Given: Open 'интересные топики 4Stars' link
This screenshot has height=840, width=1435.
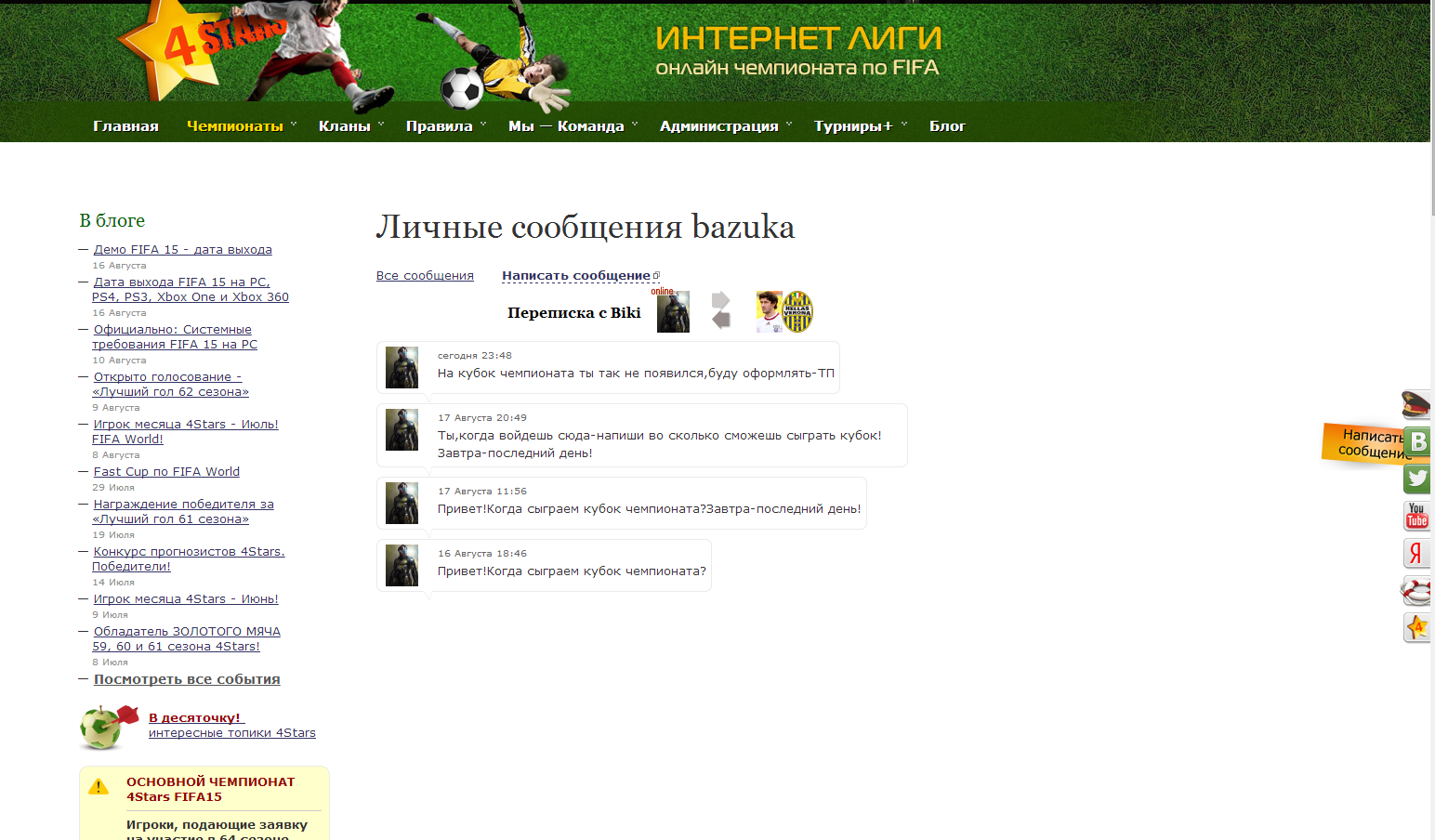Looking at the screenshot, I should (232, 733).
